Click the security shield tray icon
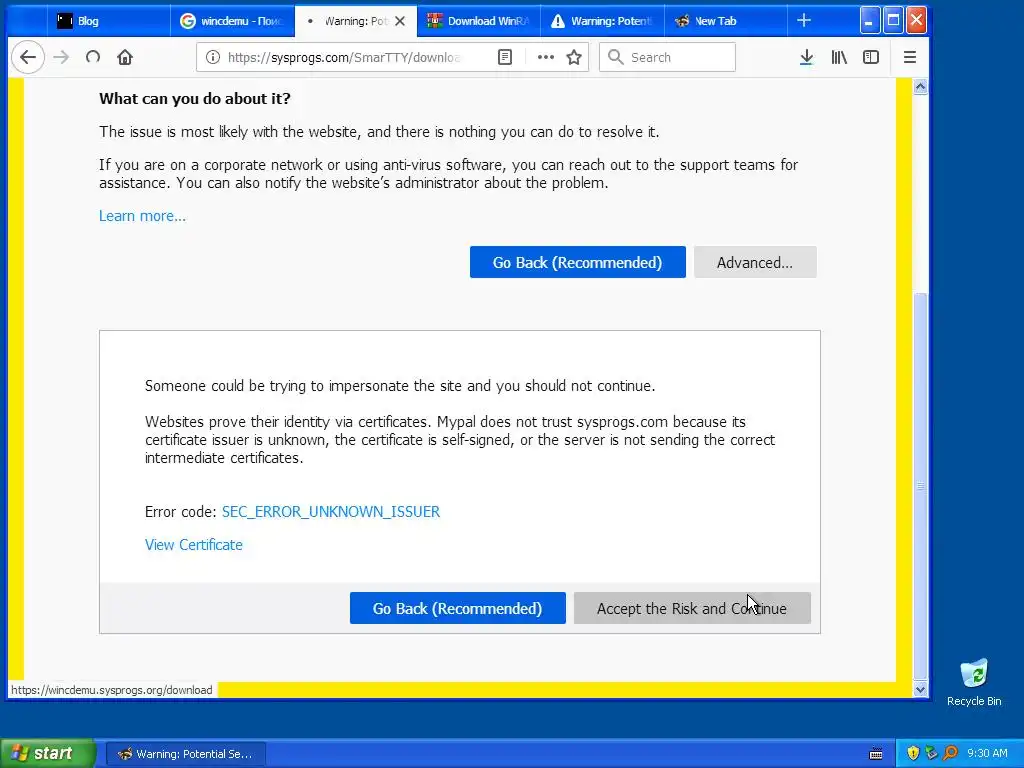Image resolution: width=1024 pixels, height=768 pixels. (x=913, y=754)
